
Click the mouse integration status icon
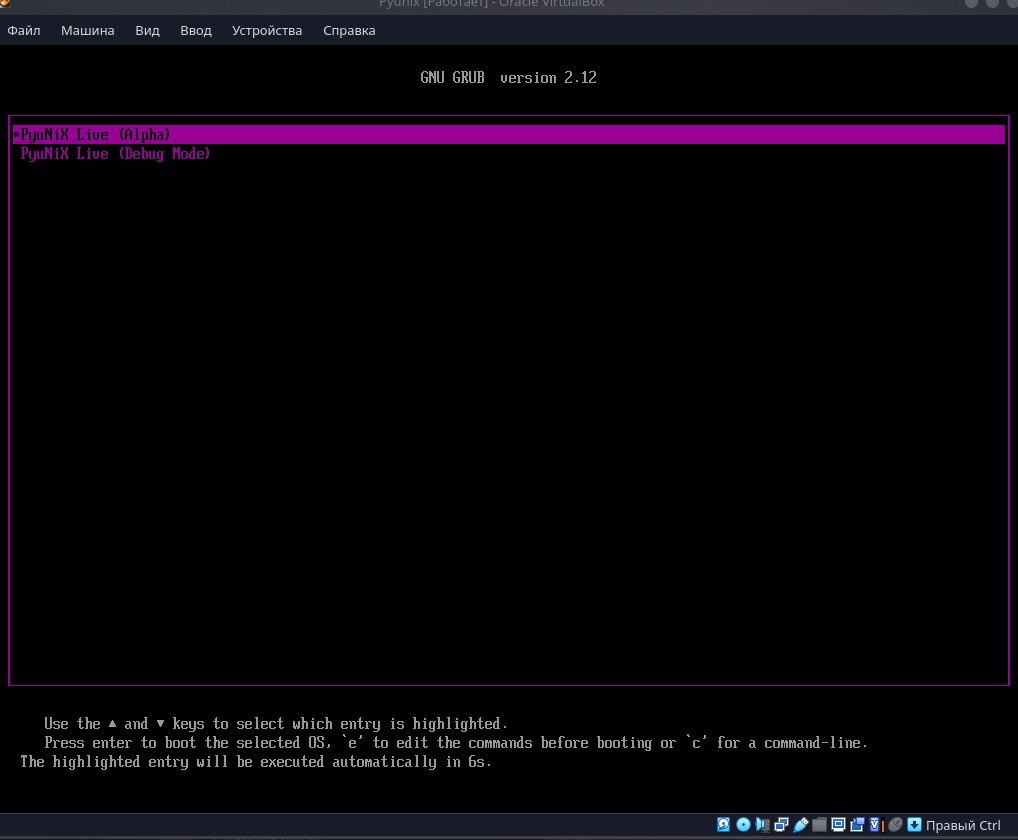click(895, 824)
